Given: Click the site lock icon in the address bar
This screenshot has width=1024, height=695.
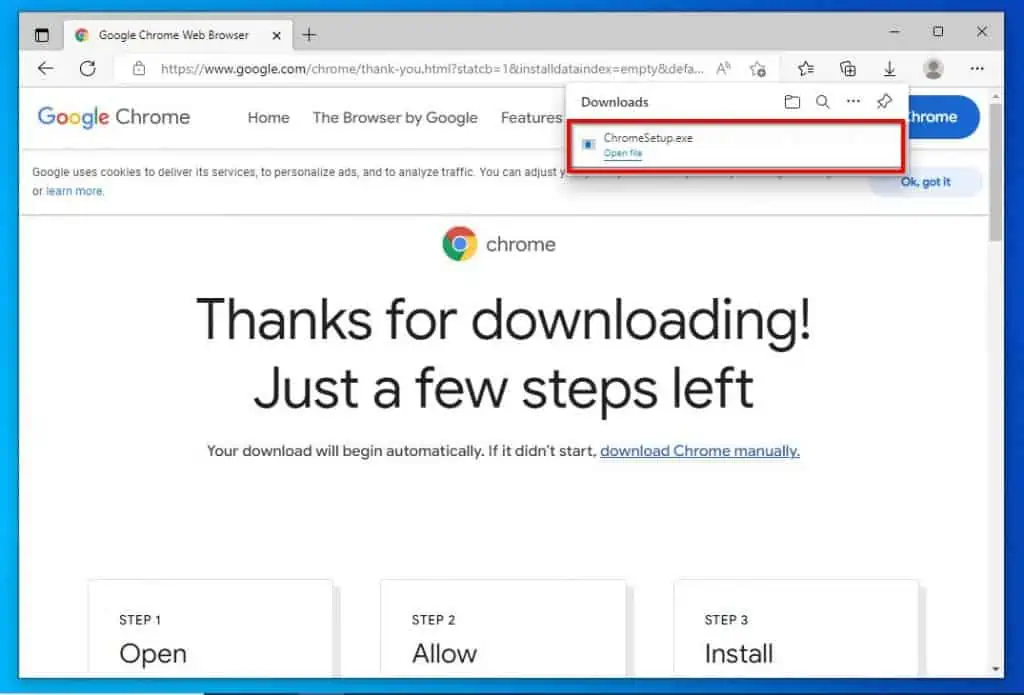Looking at the screenshot, I should coord(138,68).
